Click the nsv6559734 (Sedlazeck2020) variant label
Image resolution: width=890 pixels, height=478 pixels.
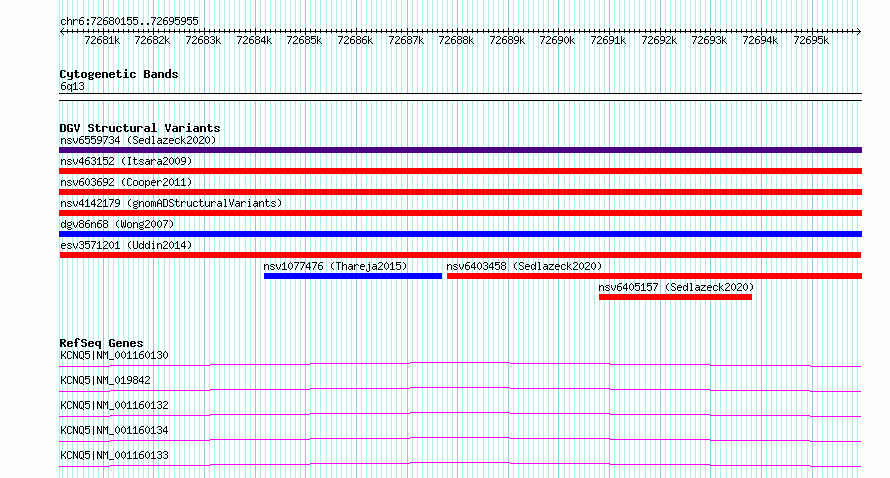tap(138, 140)
